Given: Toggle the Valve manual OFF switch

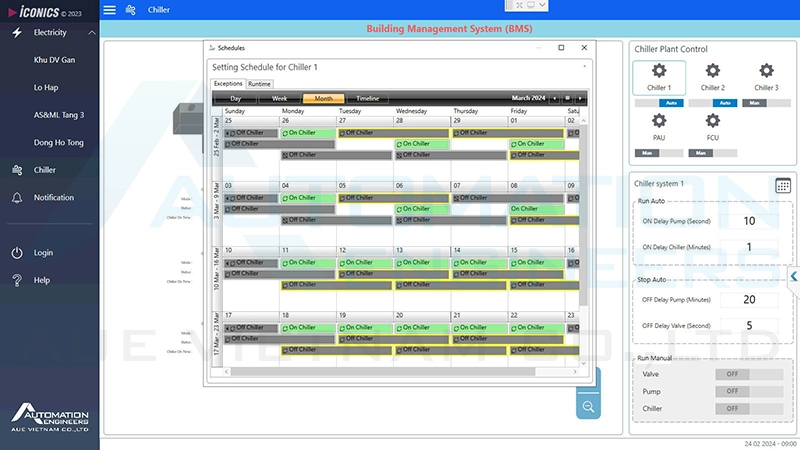Looking at the screenshot, I should click(x=732, y=374).
